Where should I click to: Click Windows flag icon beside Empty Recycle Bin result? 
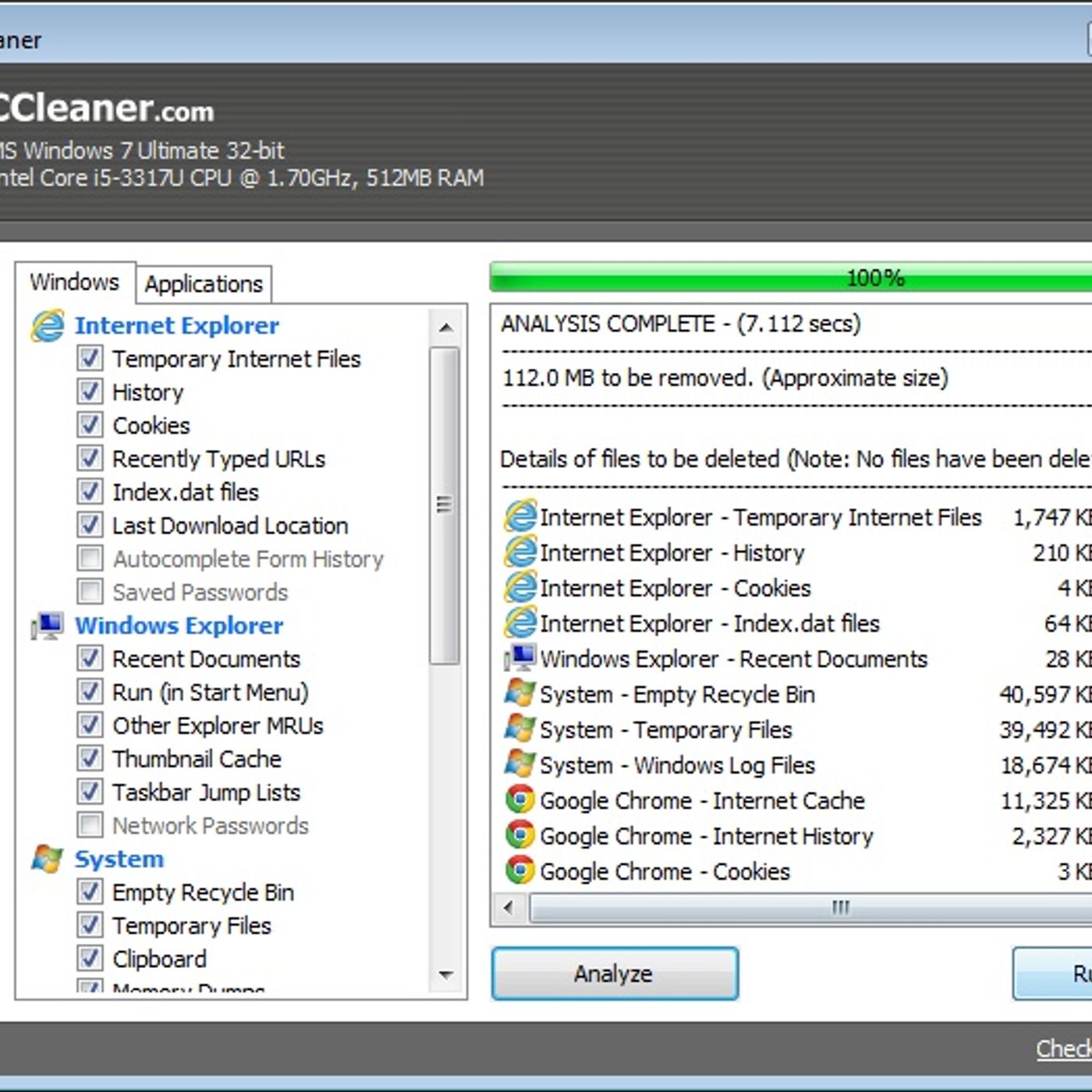point(520,693)
